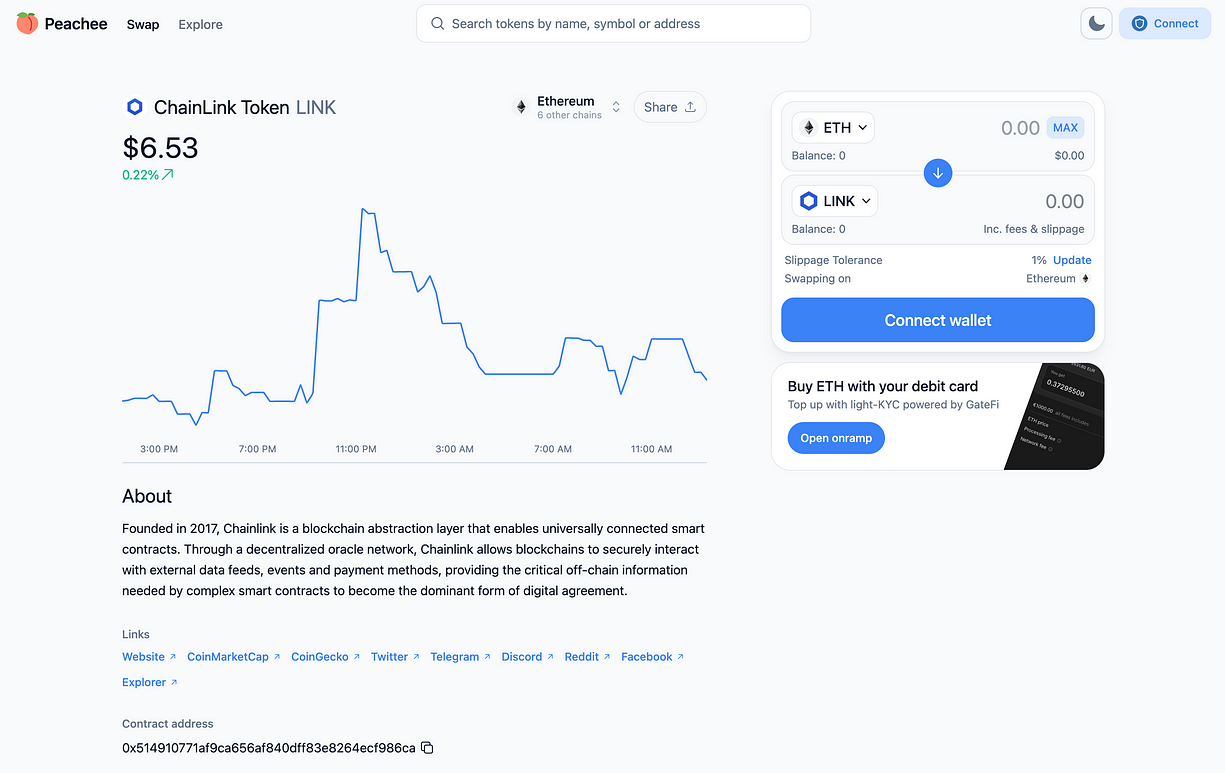Open the ETH token selector dropdown

click(833, 127)
